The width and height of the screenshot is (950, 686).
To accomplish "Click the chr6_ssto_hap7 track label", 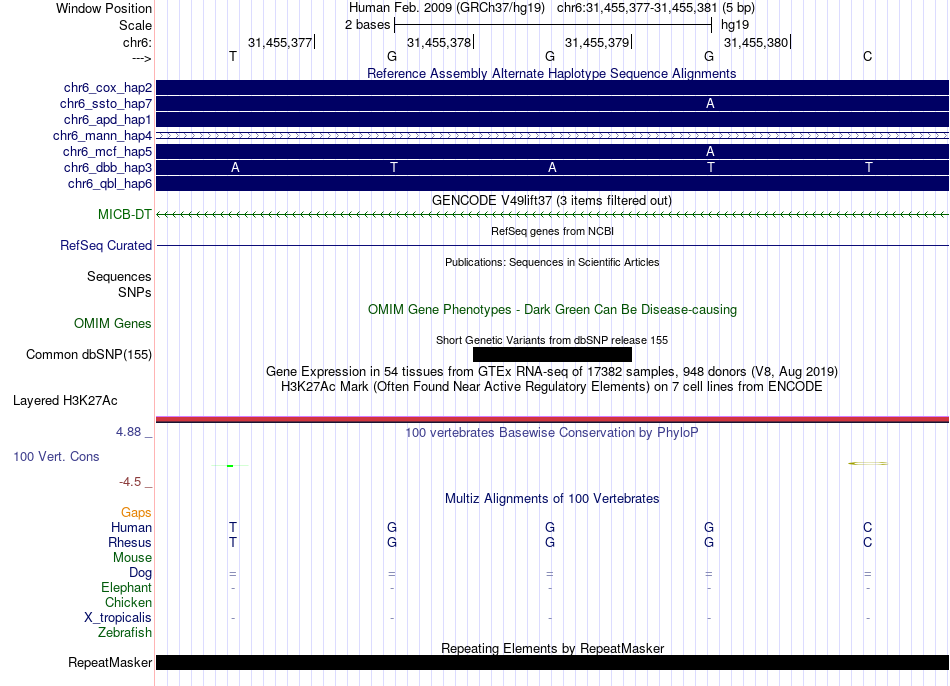I will [x=106, y=104].
